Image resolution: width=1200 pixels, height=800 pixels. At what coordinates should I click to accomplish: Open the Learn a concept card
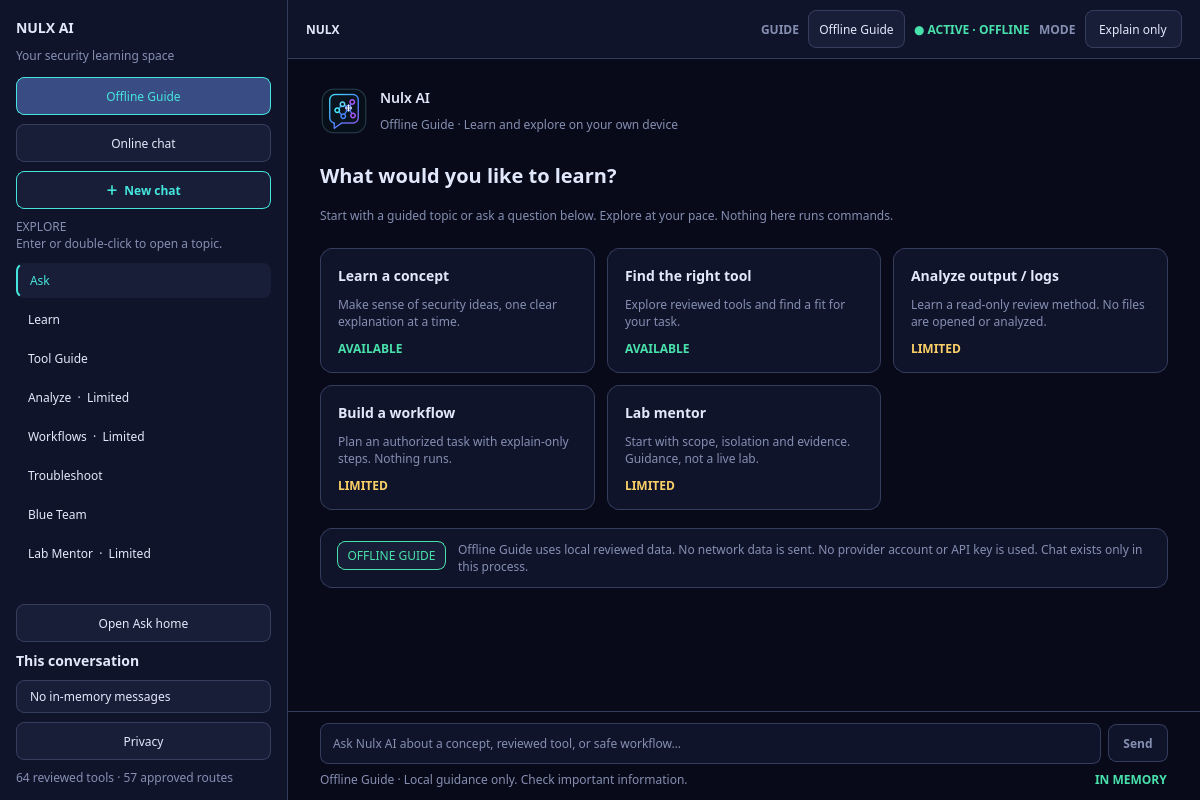tap(457, 310)
